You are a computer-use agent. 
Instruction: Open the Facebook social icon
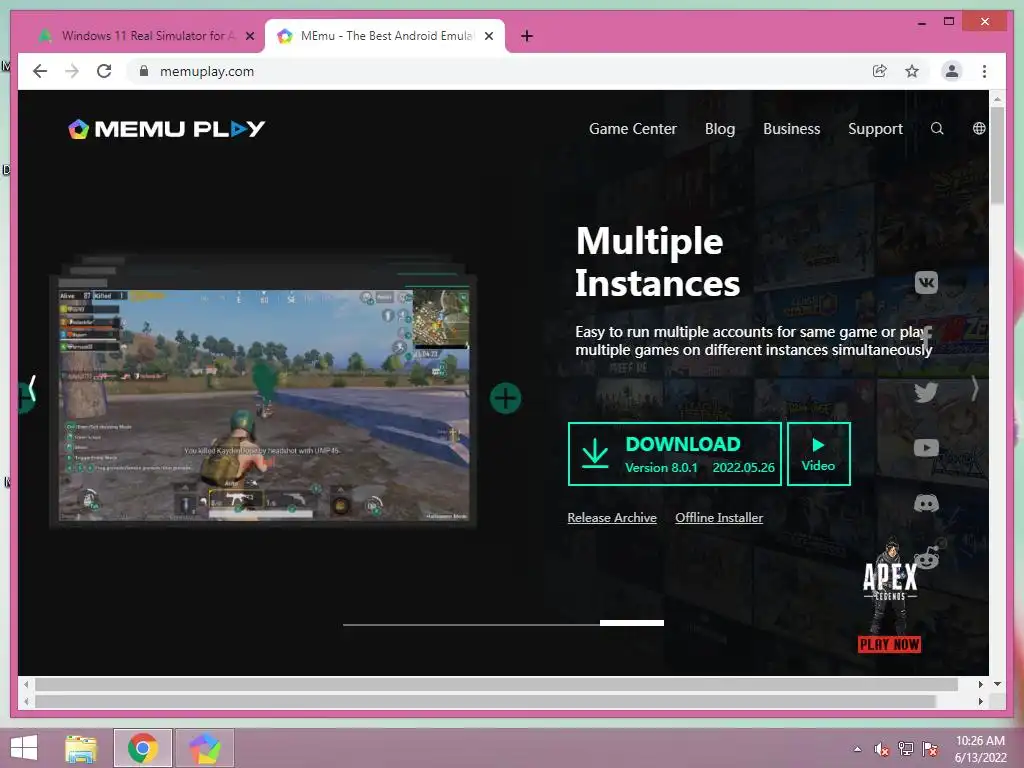pos(926,338)
